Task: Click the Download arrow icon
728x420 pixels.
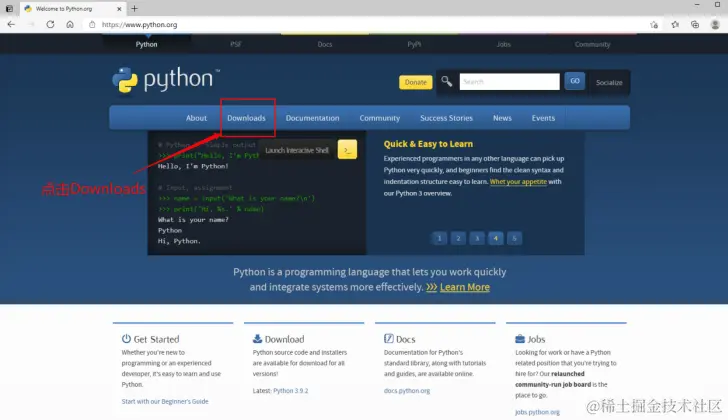Action: tap(257, 339)
